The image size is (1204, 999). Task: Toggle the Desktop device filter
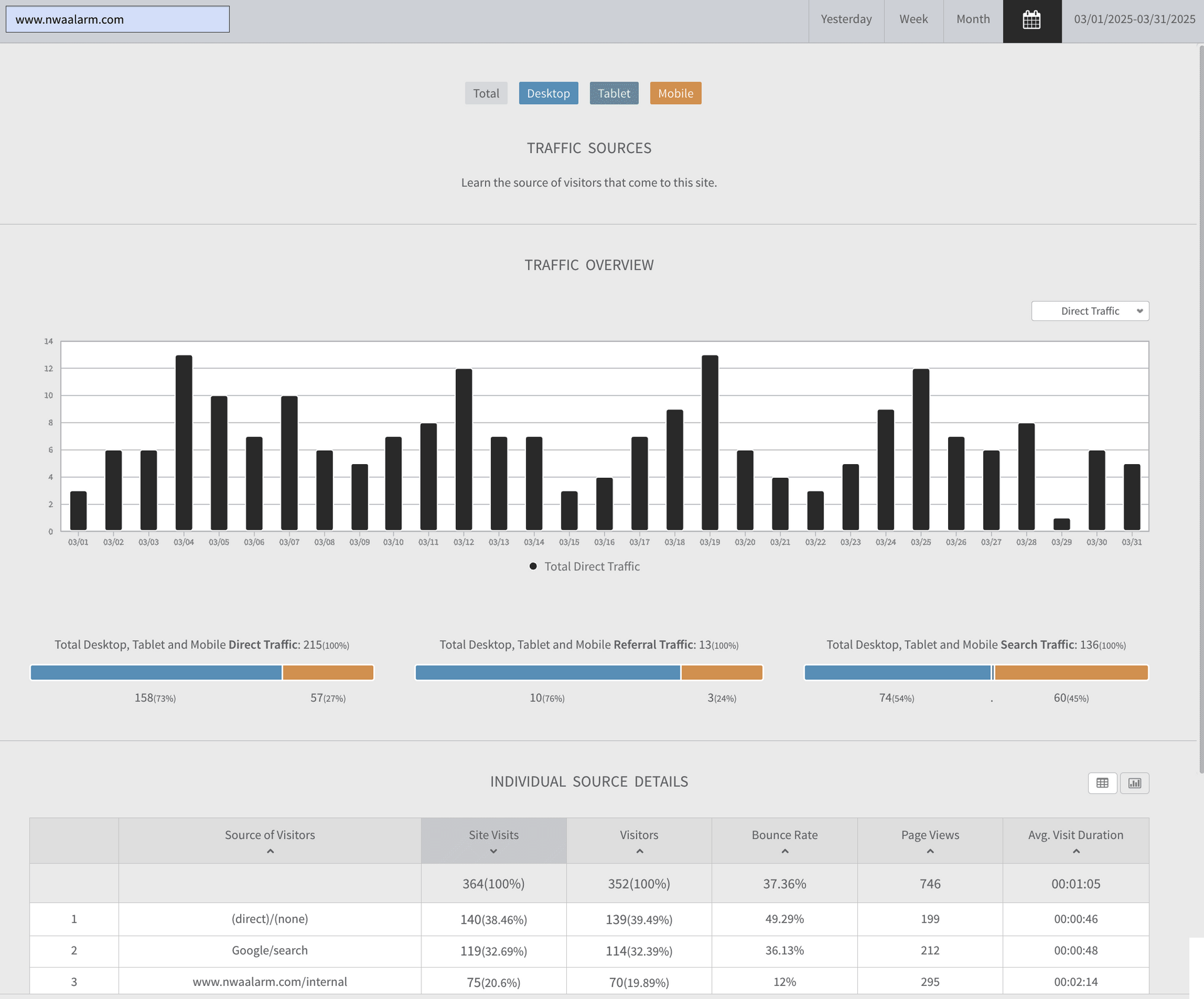pyautogui.click(x=548, y=93)
